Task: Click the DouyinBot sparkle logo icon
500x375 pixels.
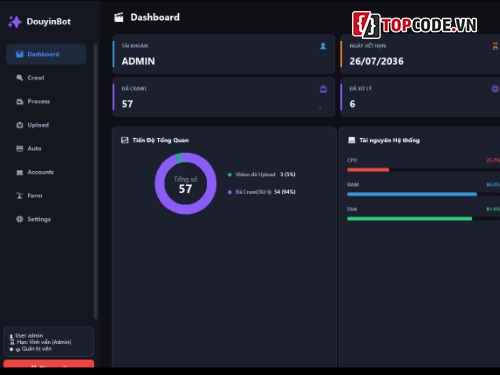Action: tap(14, 22)
